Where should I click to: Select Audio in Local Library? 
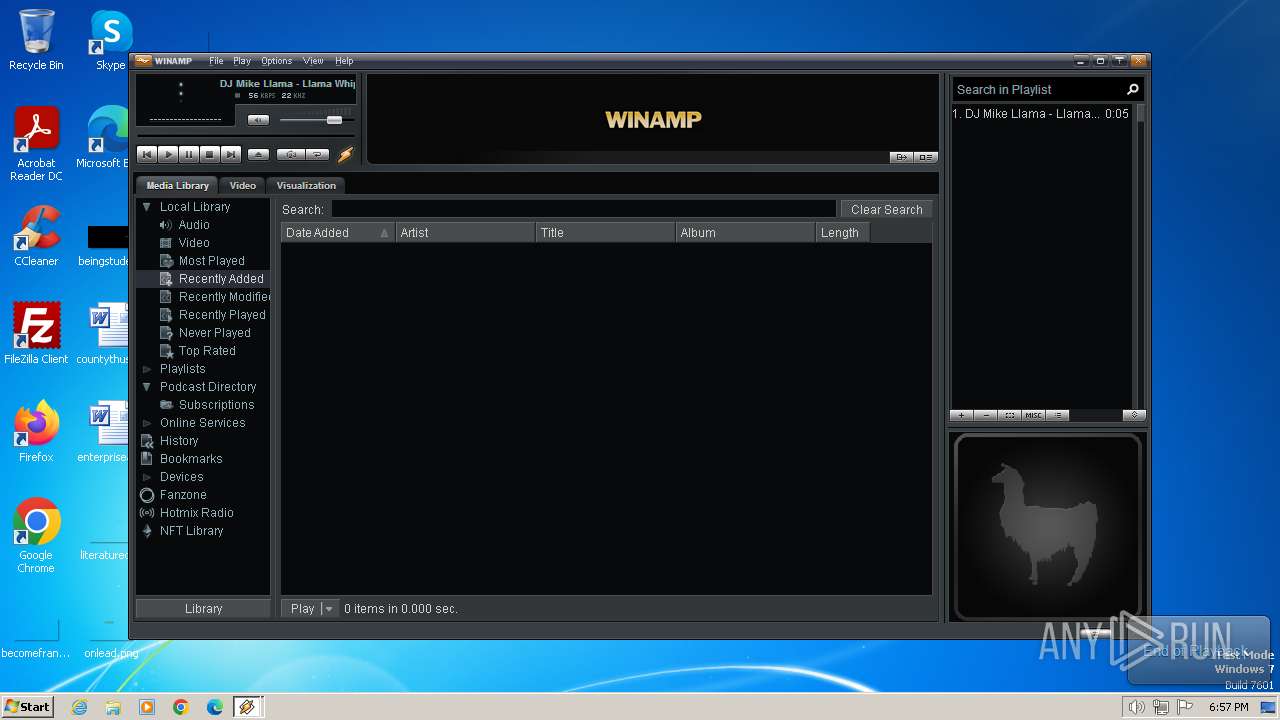click(194, 225)
